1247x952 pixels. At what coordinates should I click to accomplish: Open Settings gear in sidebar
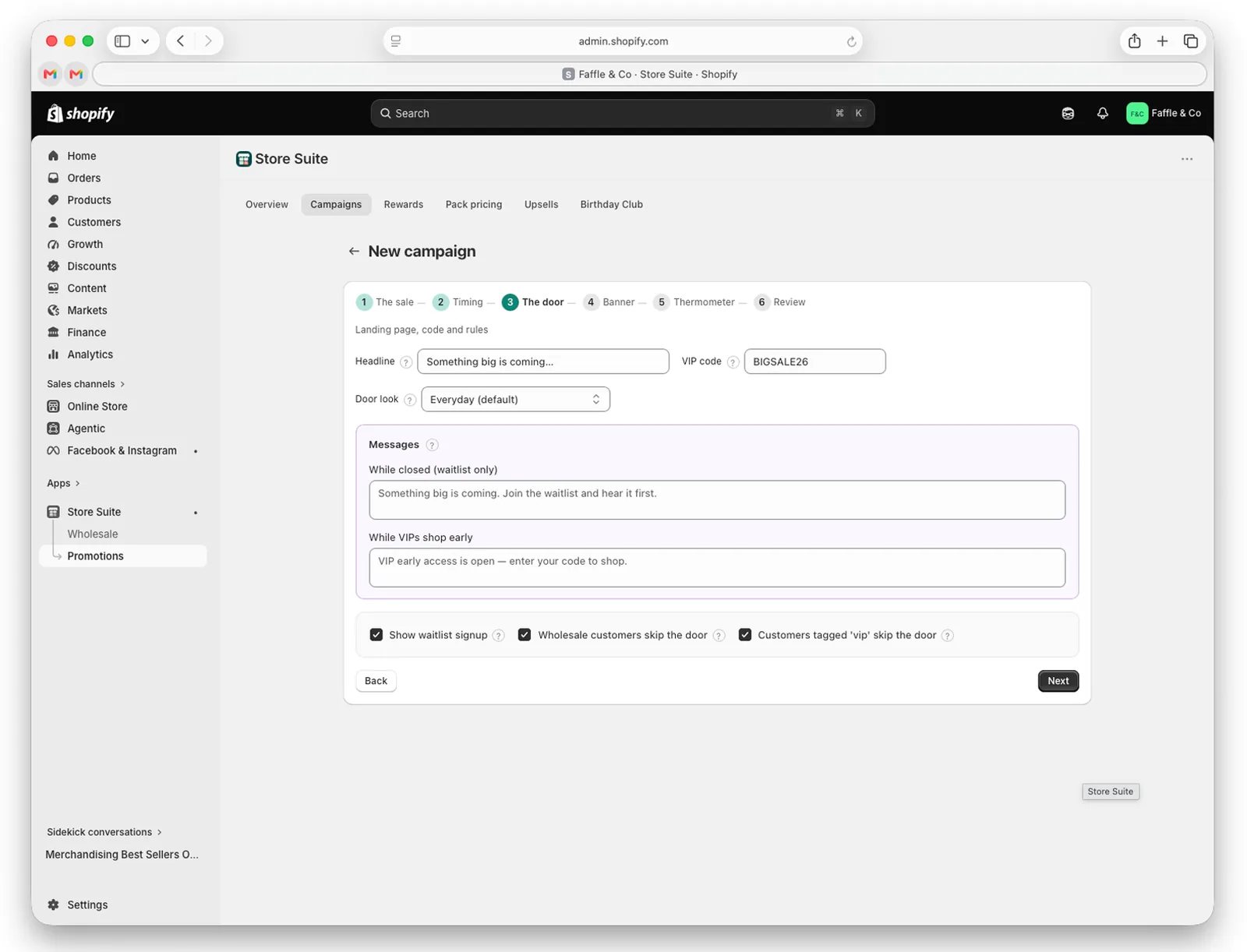[x=53, y=905]
